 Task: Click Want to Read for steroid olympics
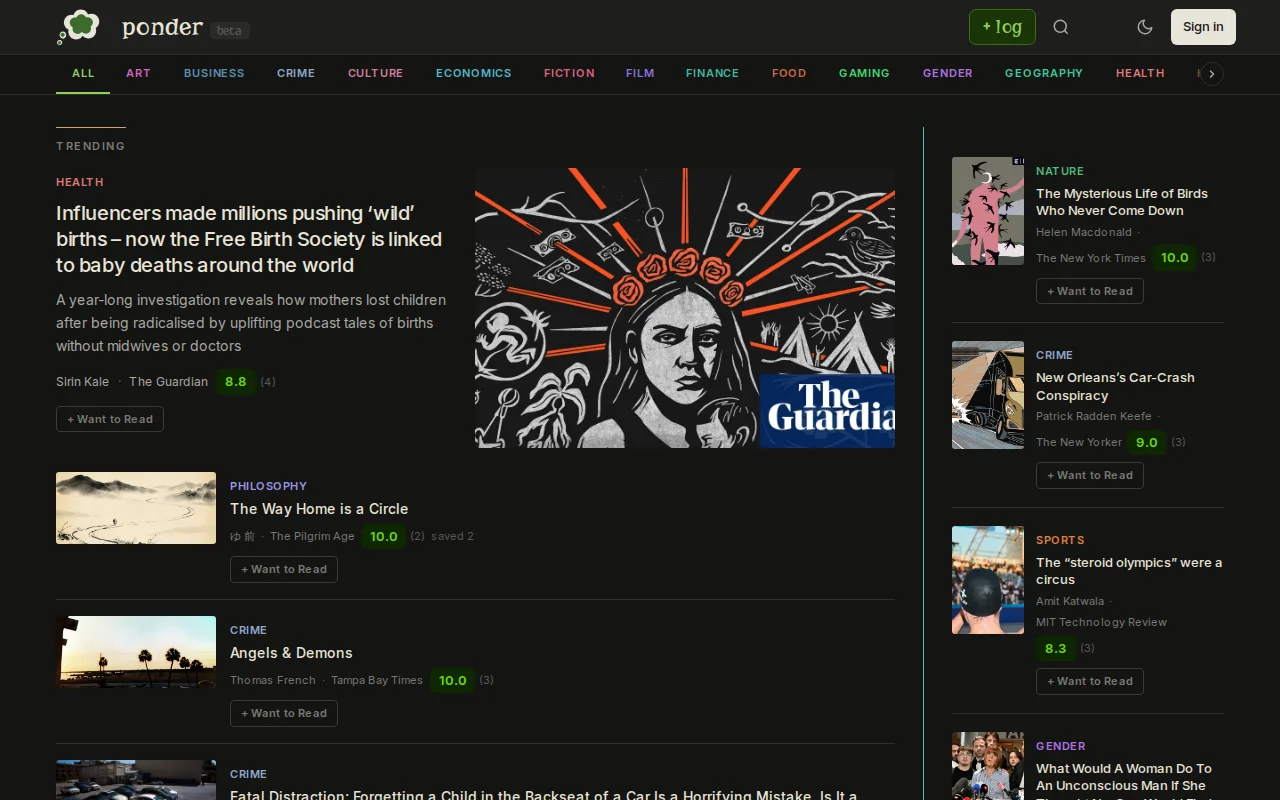[1090, 681]
